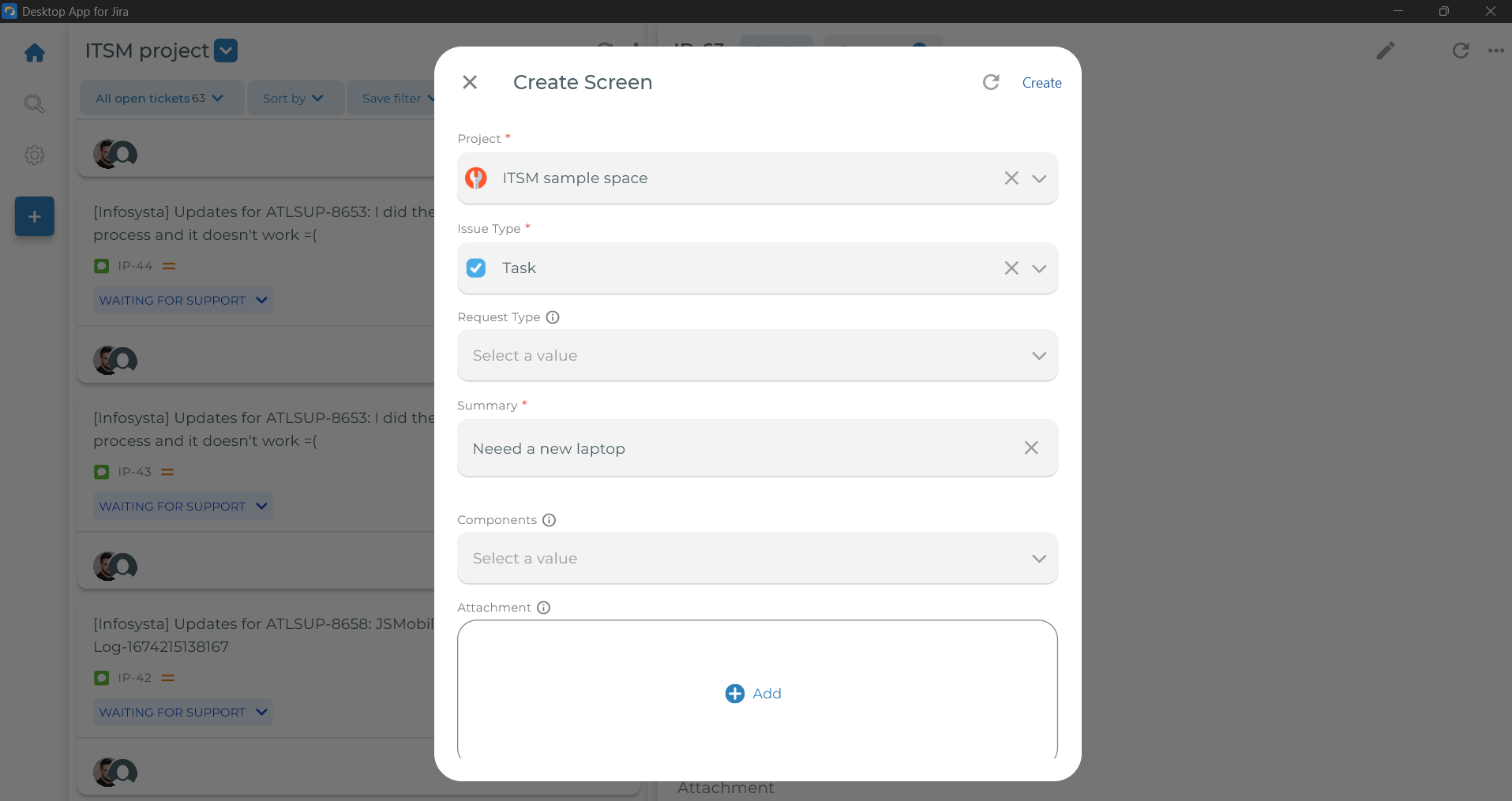The height and width of the screenshot is (801, 1512).
Task: Show info for Components field
Action: coord(550,520)
